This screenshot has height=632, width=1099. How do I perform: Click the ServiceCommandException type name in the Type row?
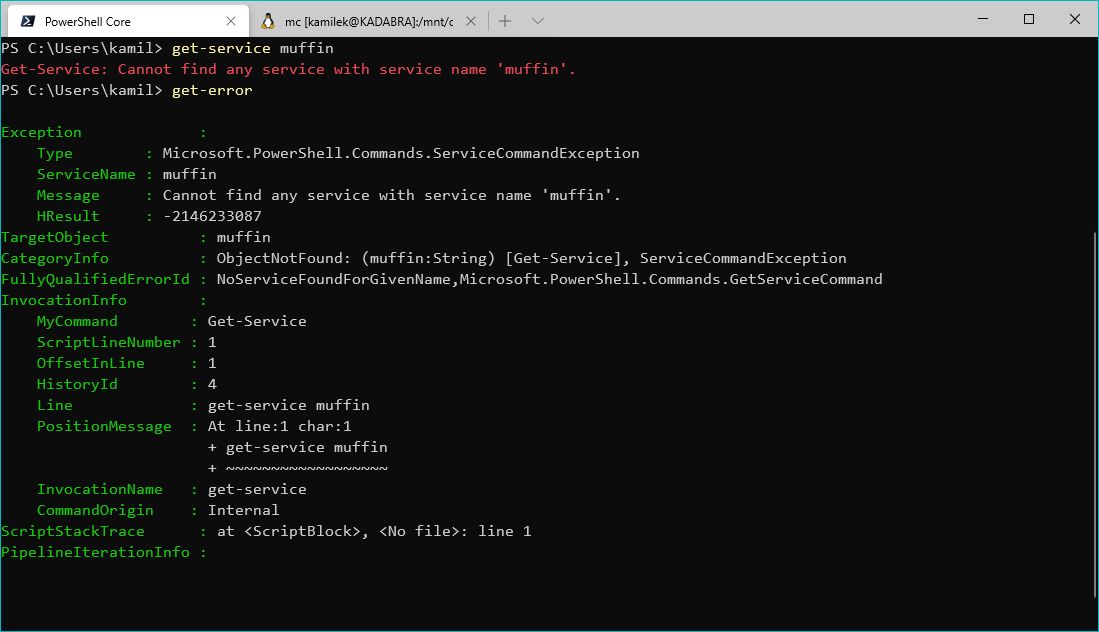click(x=401, y=153)
